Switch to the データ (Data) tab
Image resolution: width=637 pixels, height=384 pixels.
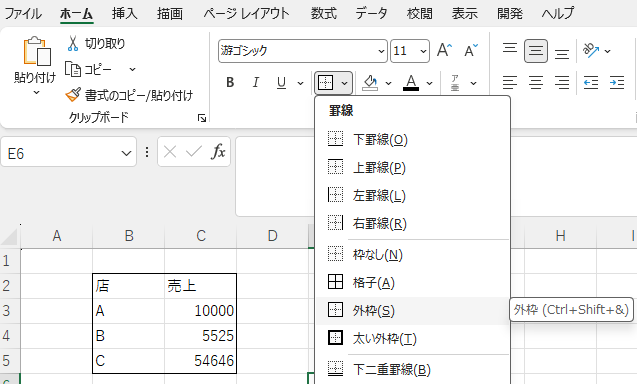[x=371, y=13]
